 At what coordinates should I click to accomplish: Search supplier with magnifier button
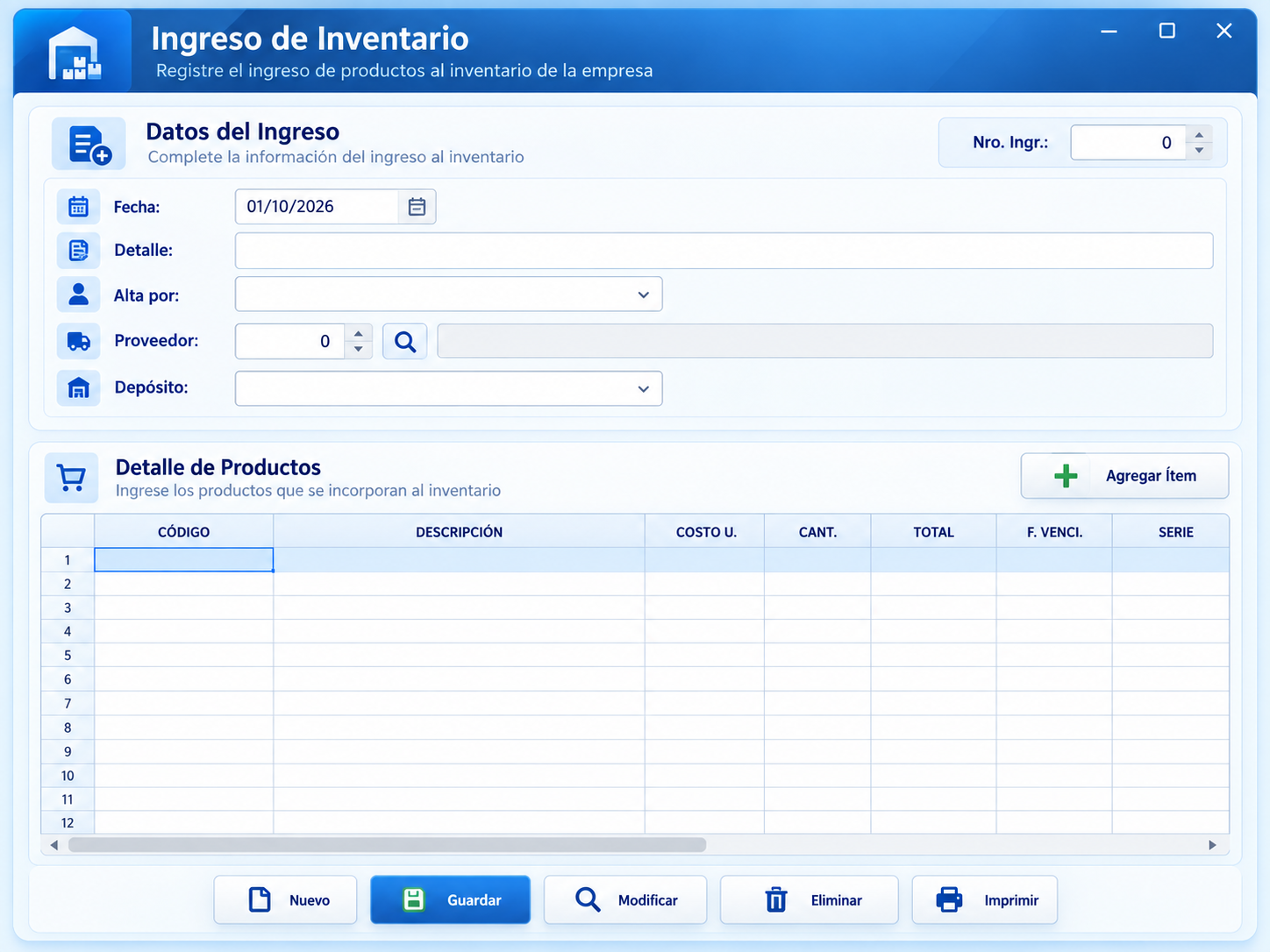(405, 342)
